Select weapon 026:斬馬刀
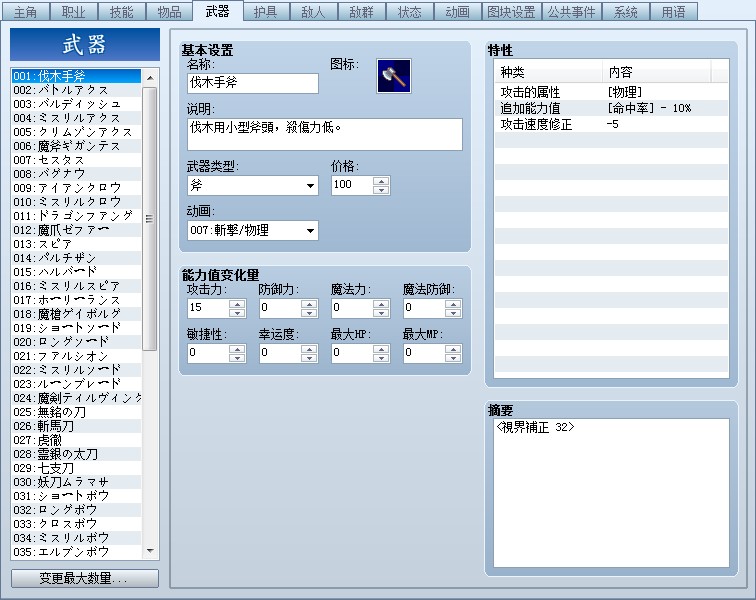The image size is (756, 600). [76, 425]
